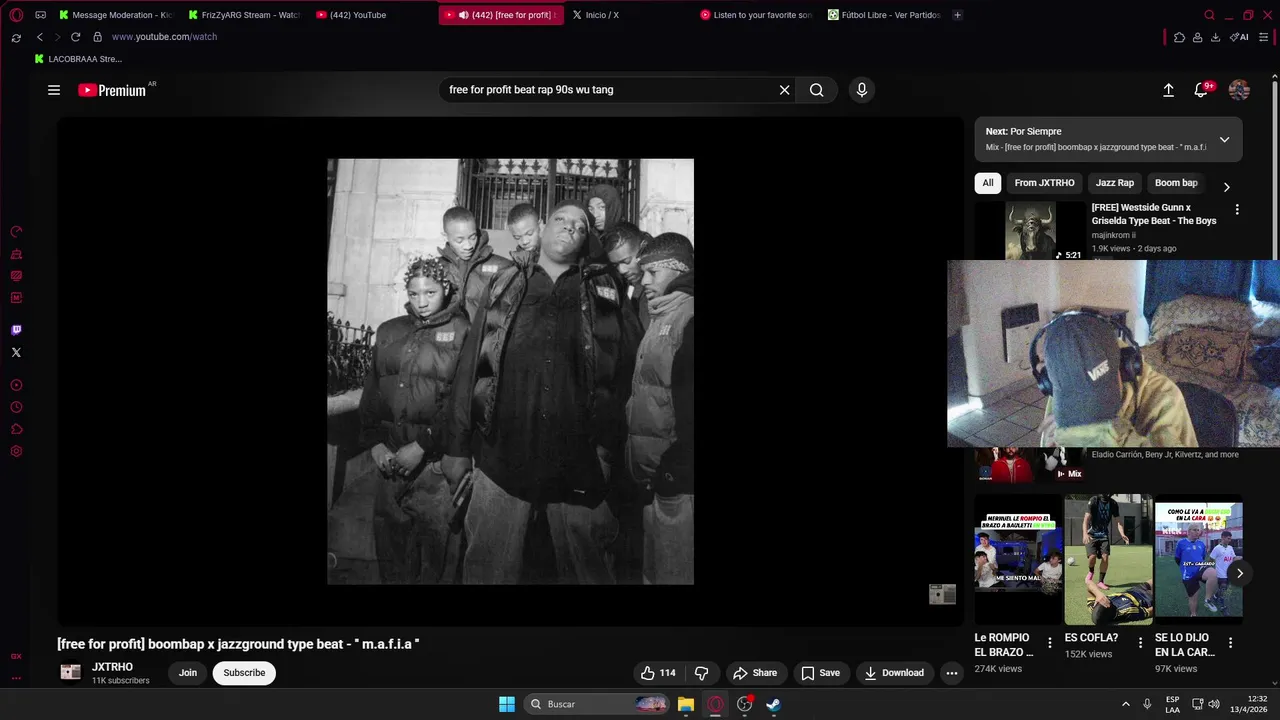The width and height of the screenshot is (1280, 720).
Task: Open options for SE LO DIJO short
Action: click(x=1230, y=643)
